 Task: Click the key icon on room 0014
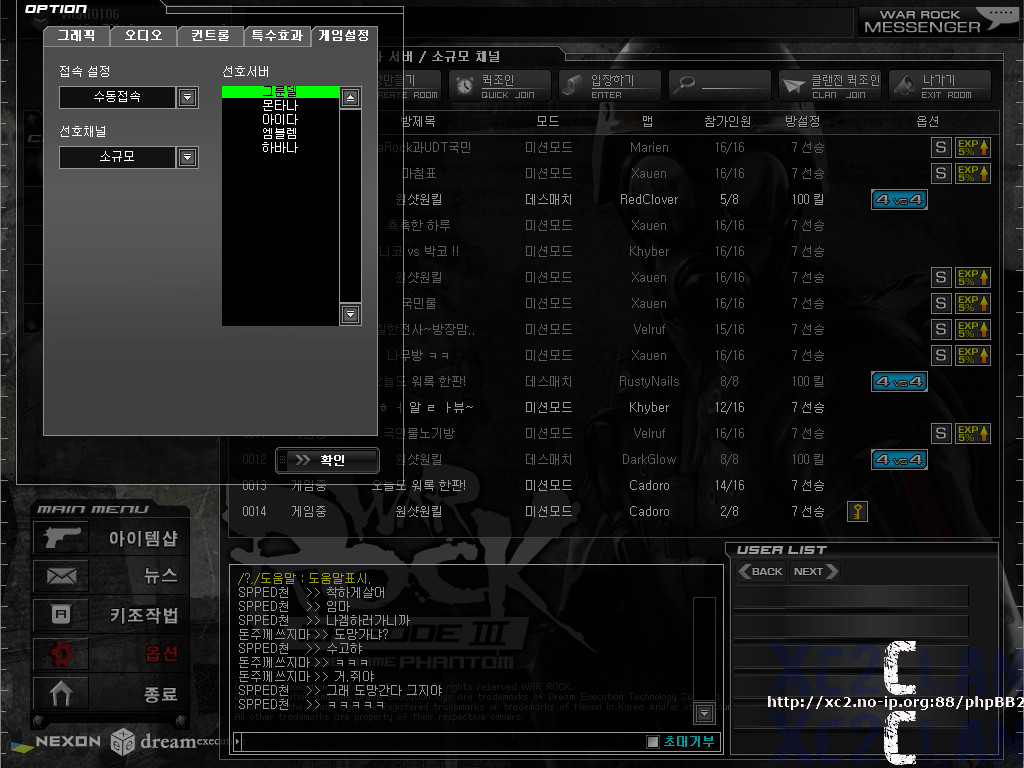pyautogui.click(x=857, y=511)
